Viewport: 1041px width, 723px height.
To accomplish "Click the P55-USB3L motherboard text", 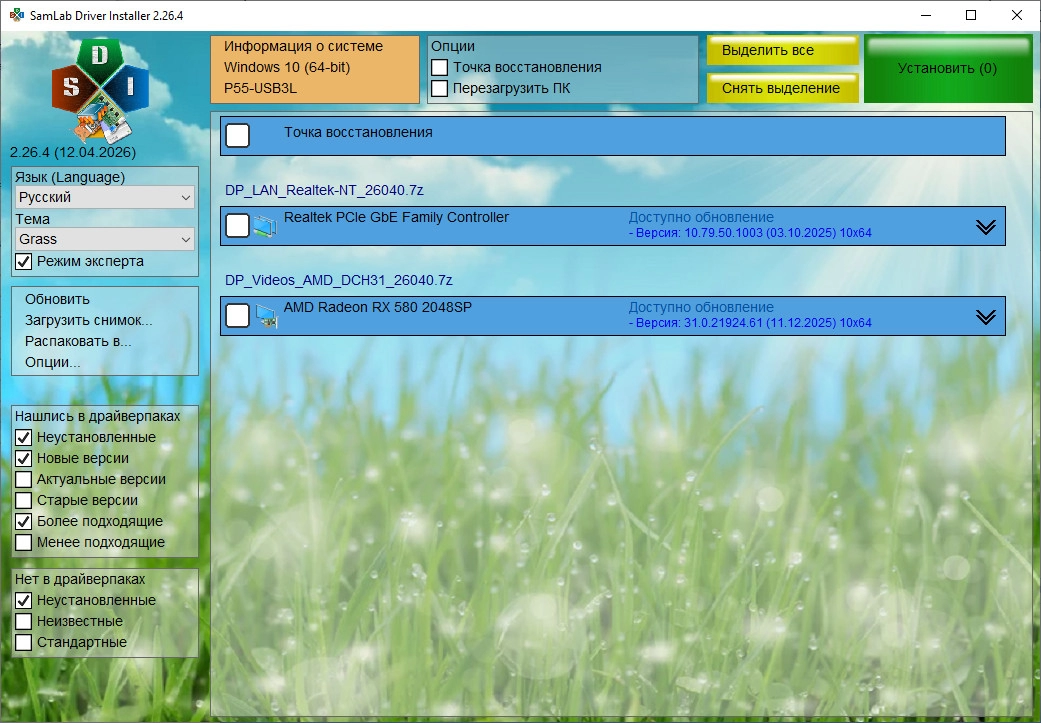I will (x=260, y=88).
